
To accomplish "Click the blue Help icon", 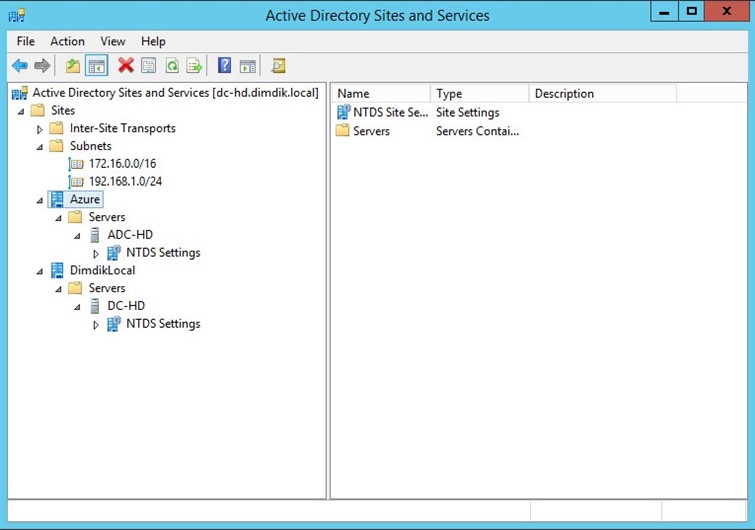I will 224,65.
